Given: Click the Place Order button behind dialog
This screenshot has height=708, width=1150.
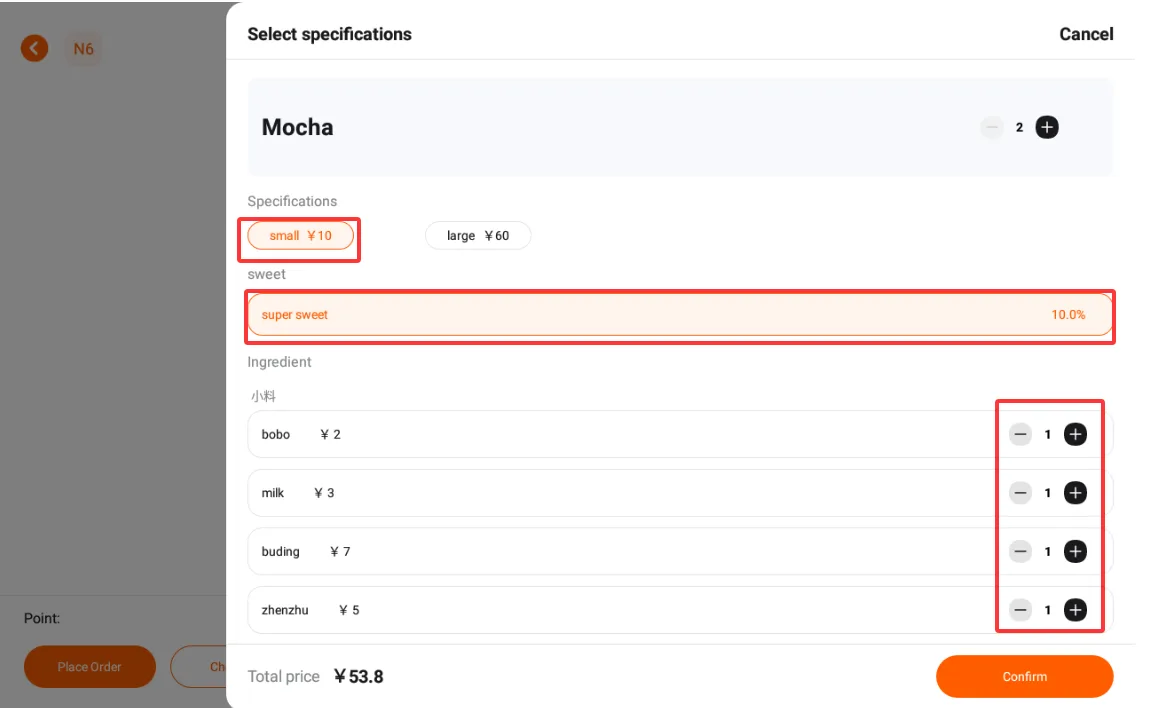Looking at the screenshot, I should point(89,667).
